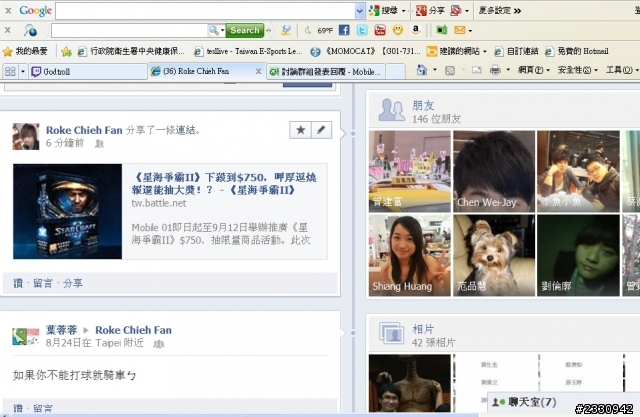Open Twitter from the toolbar icon
This screenshot has height=417, width=640.
362,30
